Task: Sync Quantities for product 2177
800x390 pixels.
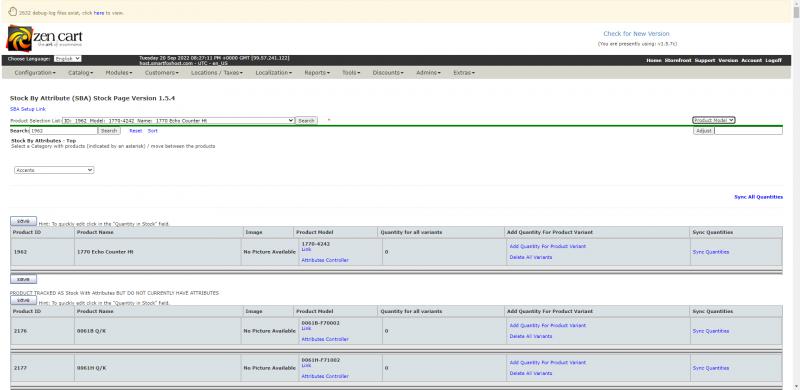Action: tap(711, 368)
